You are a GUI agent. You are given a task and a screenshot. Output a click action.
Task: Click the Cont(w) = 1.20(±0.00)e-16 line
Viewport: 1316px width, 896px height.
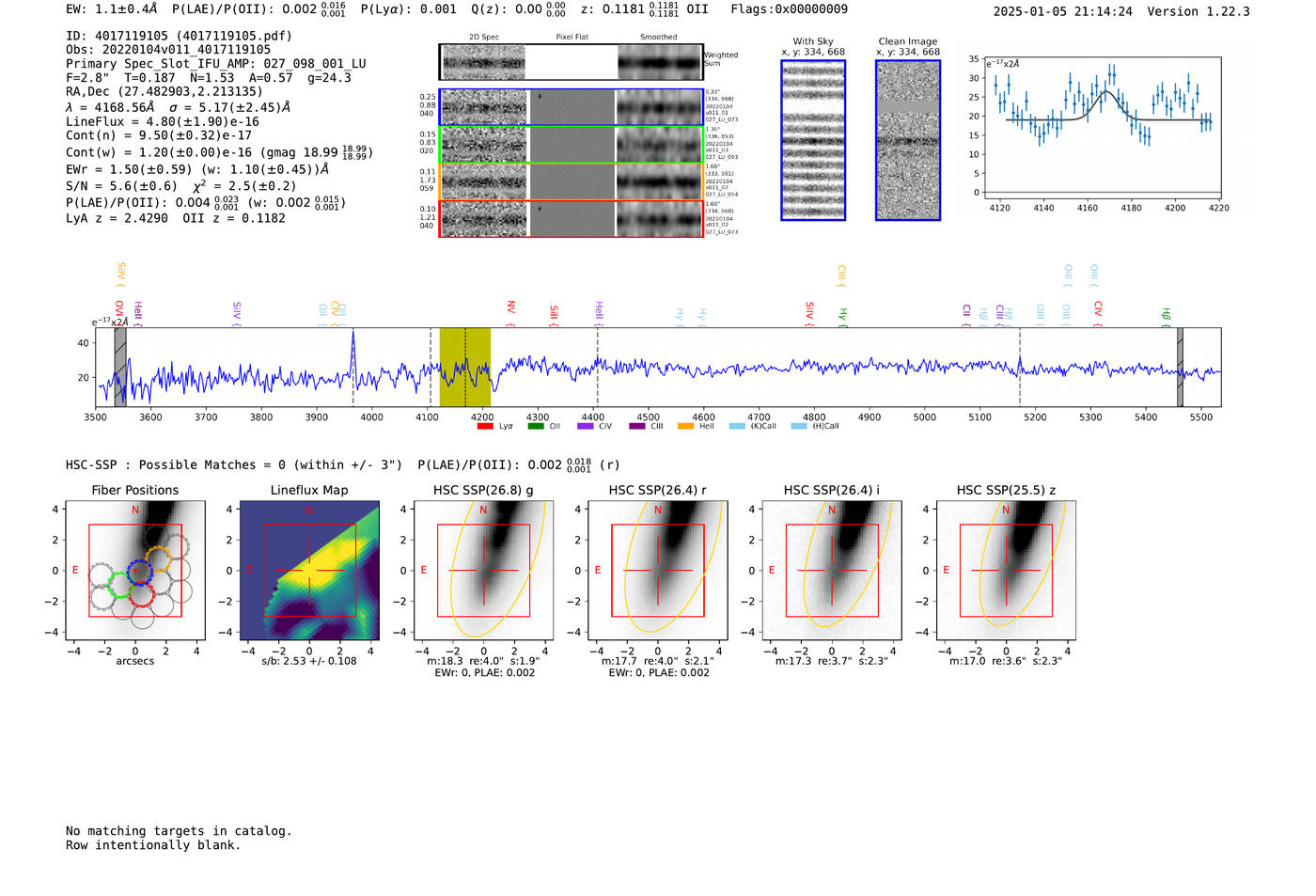220,152
